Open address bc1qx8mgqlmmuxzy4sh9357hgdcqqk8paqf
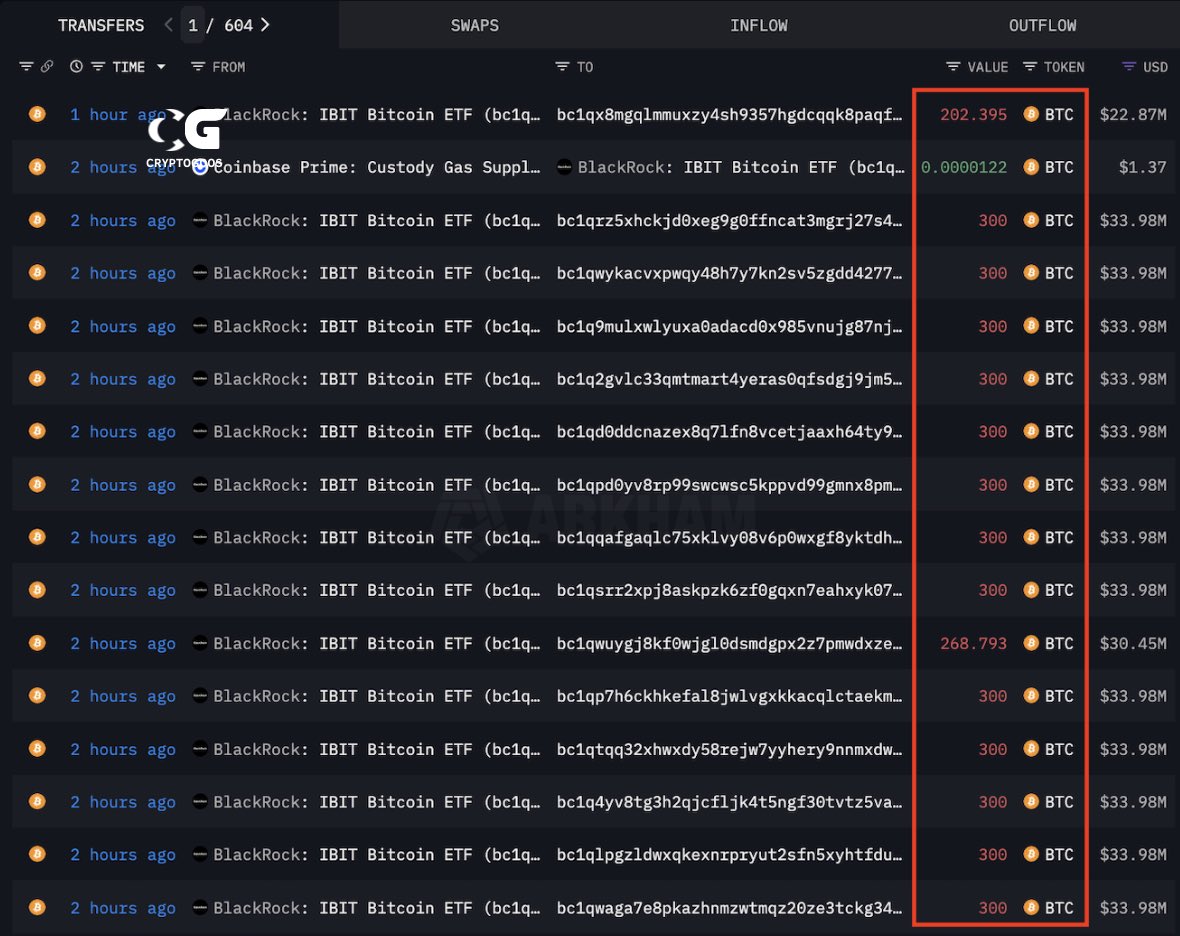Image resolution: width=1180 pixels, height=936 pixels. coord(729,114)
